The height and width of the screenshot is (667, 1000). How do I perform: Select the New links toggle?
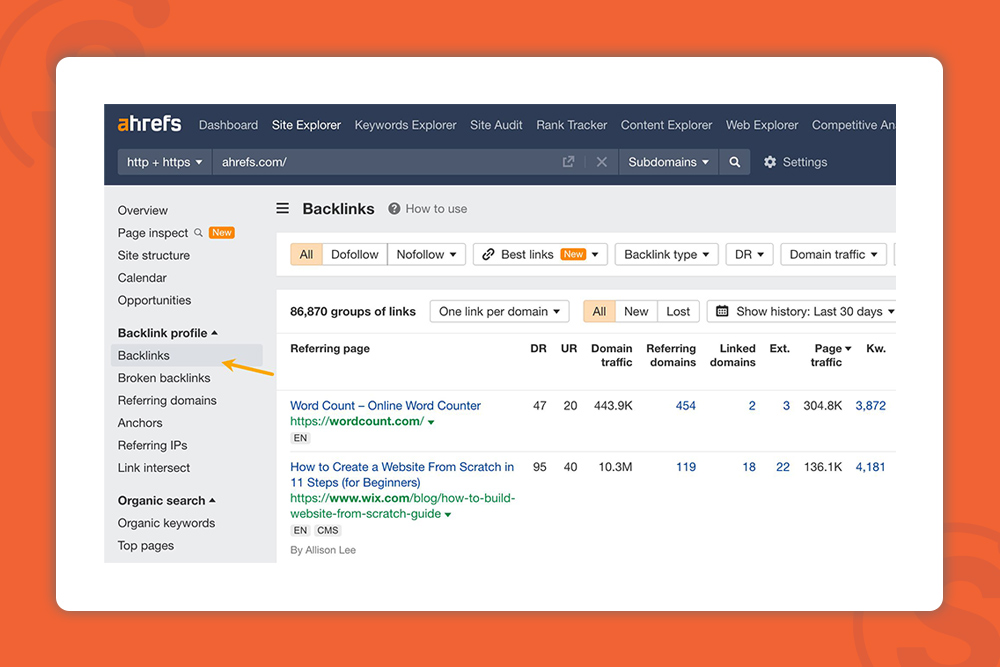click(x=636, y=311)
